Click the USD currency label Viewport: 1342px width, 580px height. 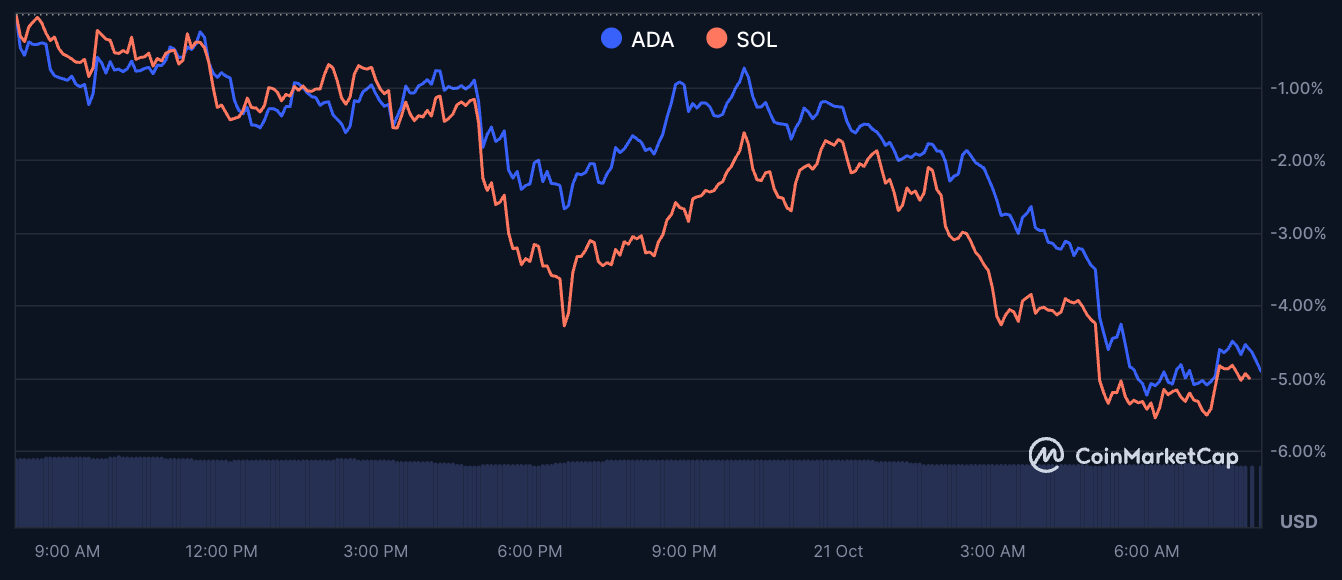point(1299,521)
